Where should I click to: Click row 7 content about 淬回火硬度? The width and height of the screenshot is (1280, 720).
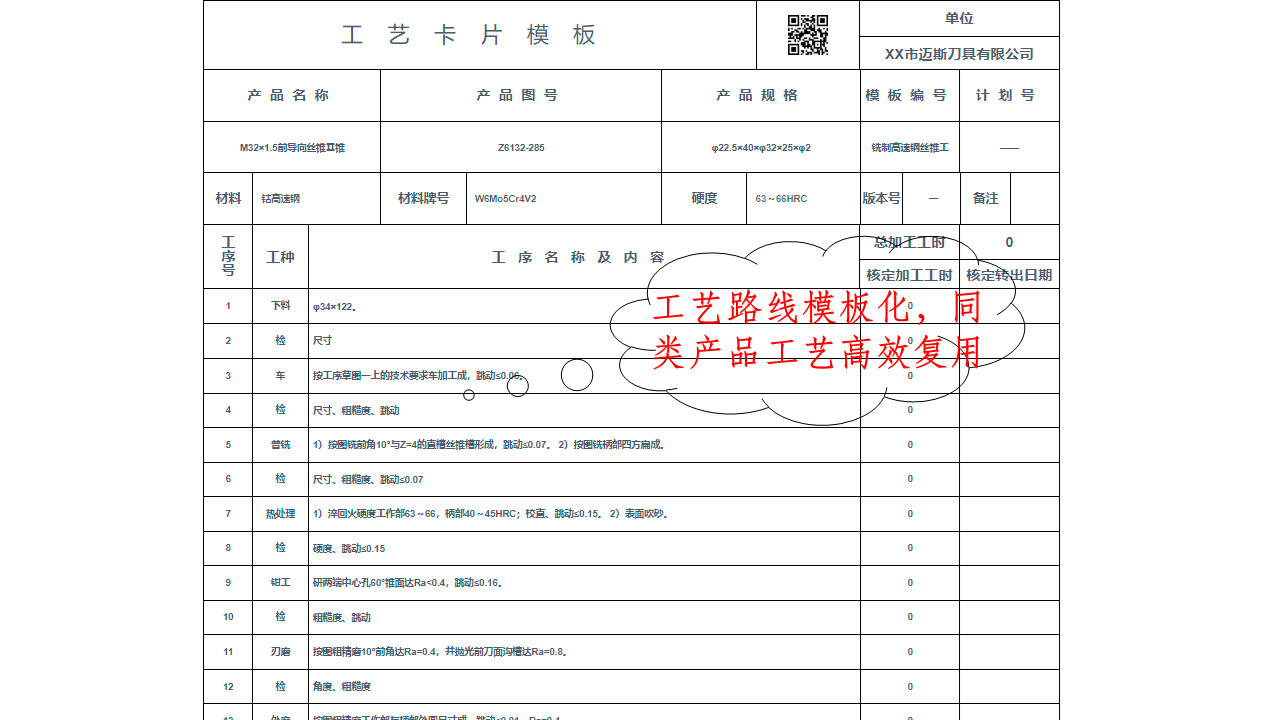point(584,514)
